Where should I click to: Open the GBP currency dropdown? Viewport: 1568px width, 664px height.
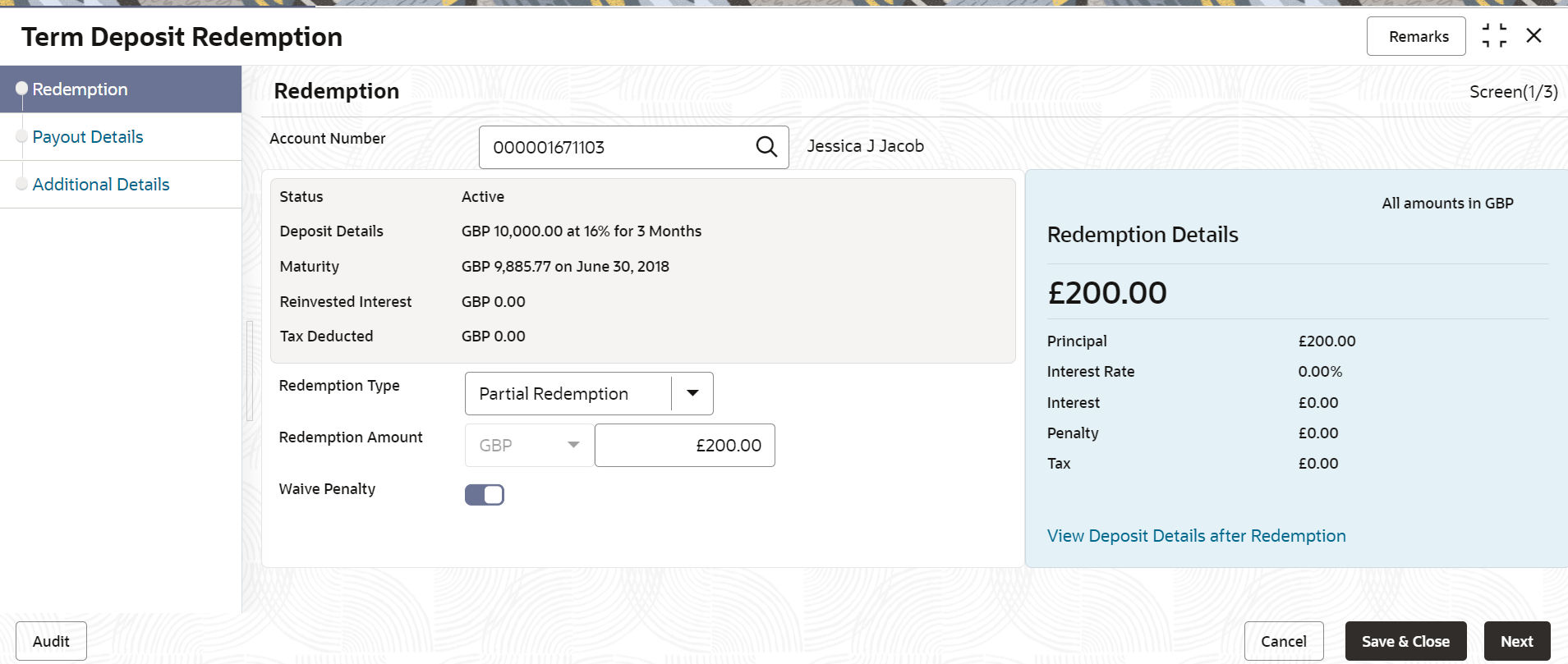pos(530,446)
